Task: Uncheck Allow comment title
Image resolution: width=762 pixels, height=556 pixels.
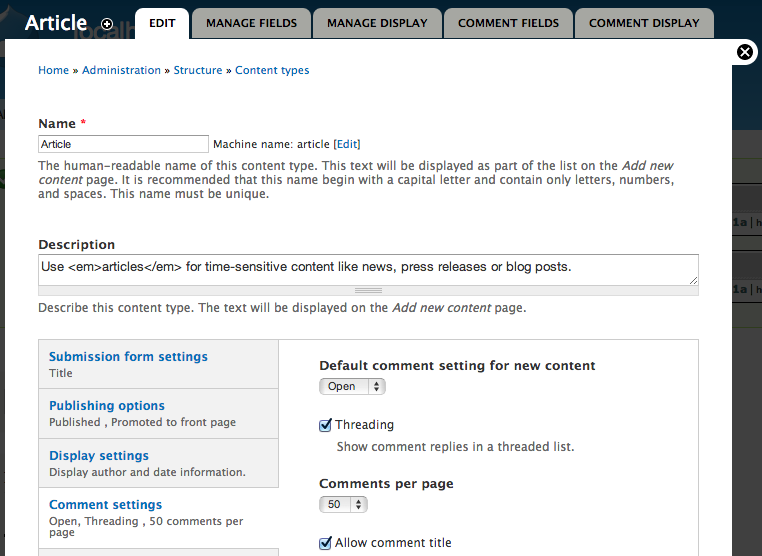Action: point(325,543)
